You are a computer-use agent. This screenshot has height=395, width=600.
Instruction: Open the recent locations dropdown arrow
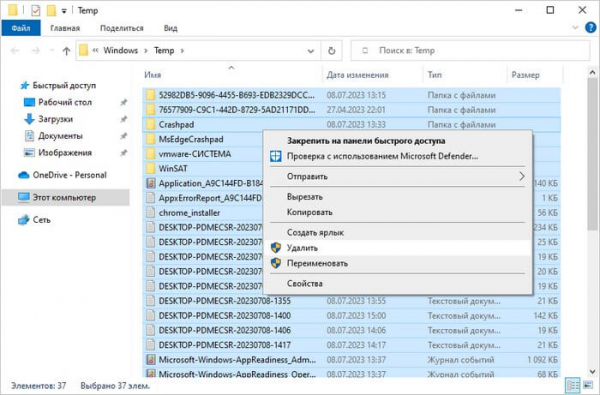pyautogui.click(x=52, y=51)
